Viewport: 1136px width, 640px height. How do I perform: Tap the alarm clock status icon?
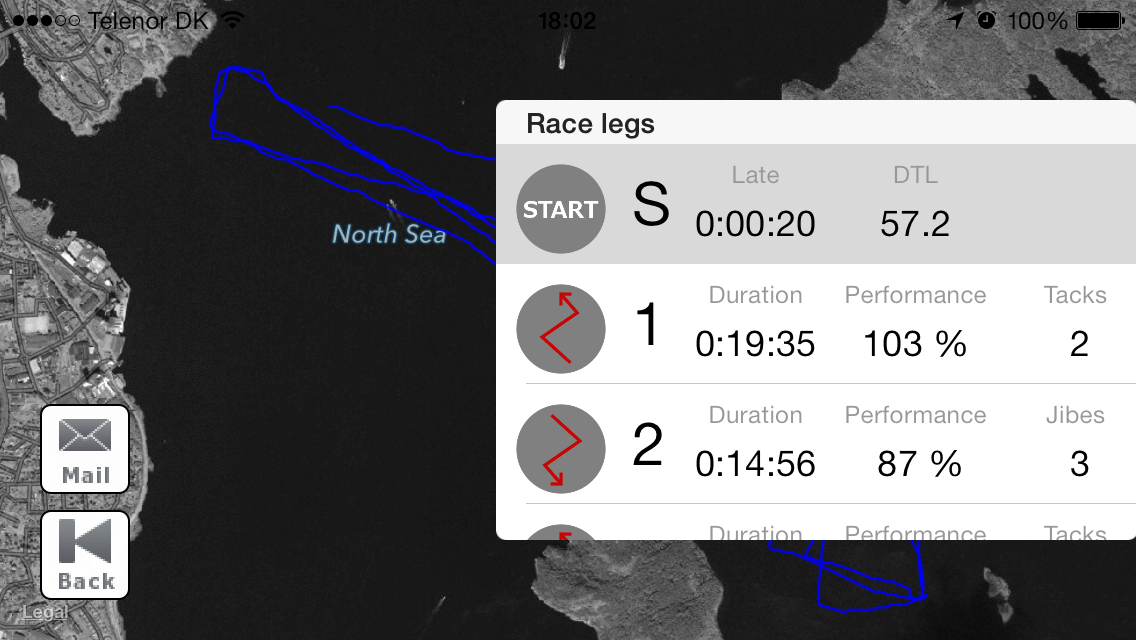point(986,20)
